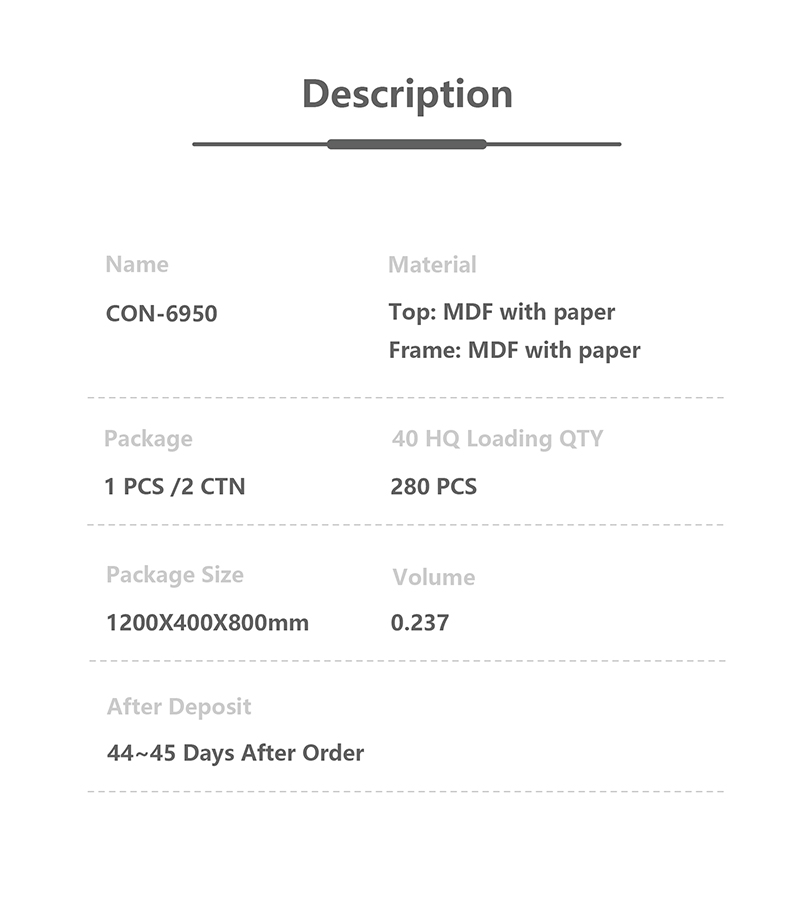The height and width of the screenshot is (911, 800).
Task: Select the 0.237 volume value
Action: pyautogui.click(x=420, y=623)
